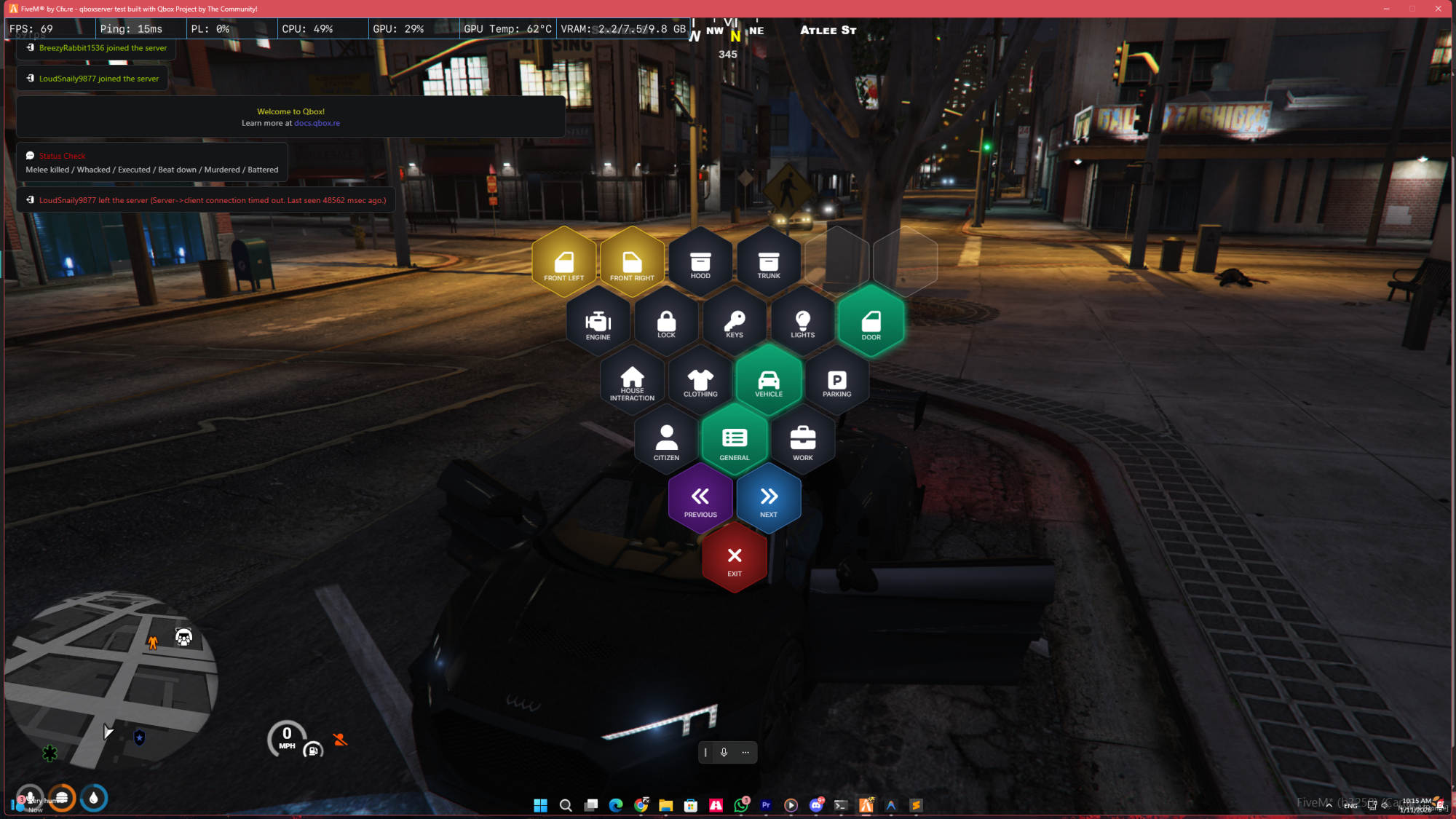Open the Parking menu option
Viewport: 1456px width, 819px height.
pyautogui.click(x=837, y=380)
